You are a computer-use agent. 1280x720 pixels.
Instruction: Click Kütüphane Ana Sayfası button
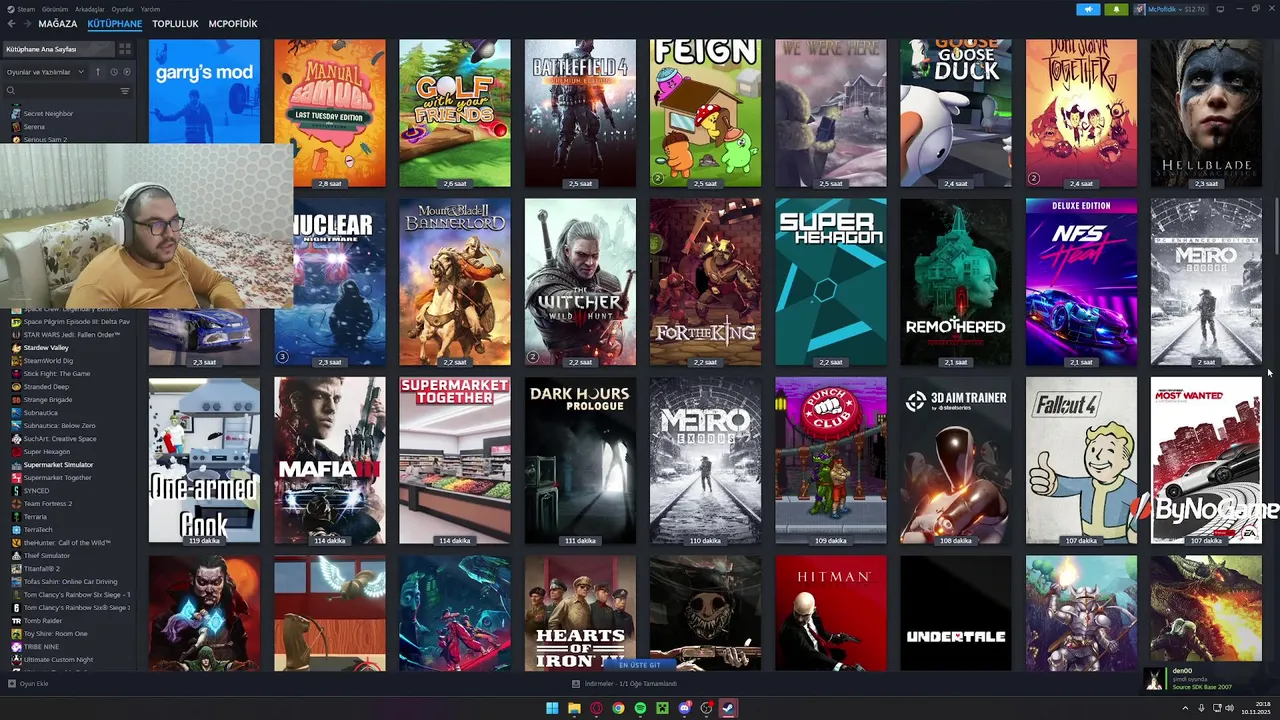pos(56,49)
